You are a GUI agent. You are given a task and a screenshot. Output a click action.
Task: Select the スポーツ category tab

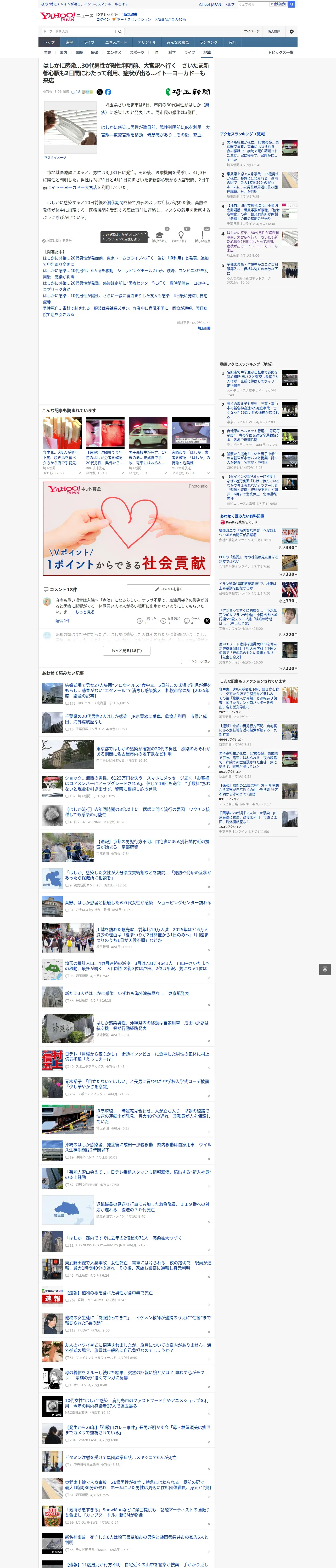(137, 52)
